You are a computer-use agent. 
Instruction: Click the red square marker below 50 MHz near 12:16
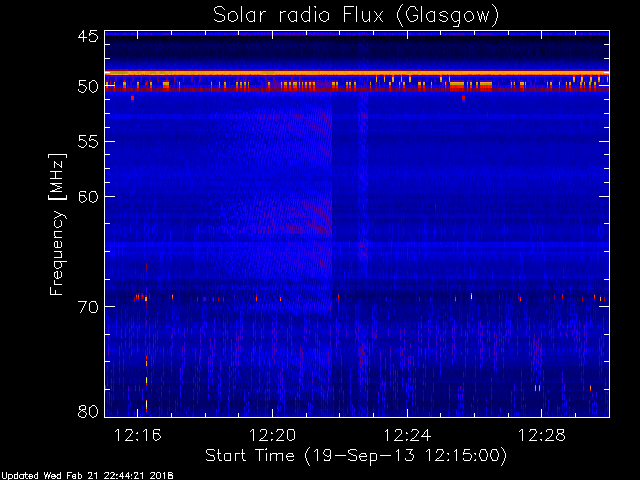(132, 98)
